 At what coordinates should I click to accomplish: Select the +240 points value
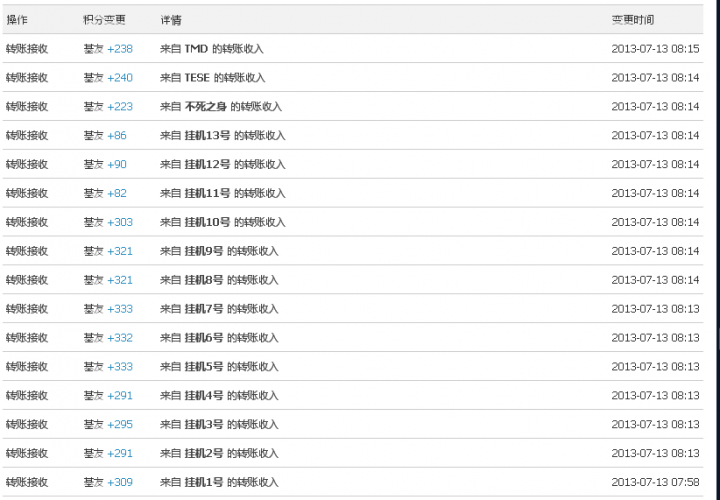(120, 78)
